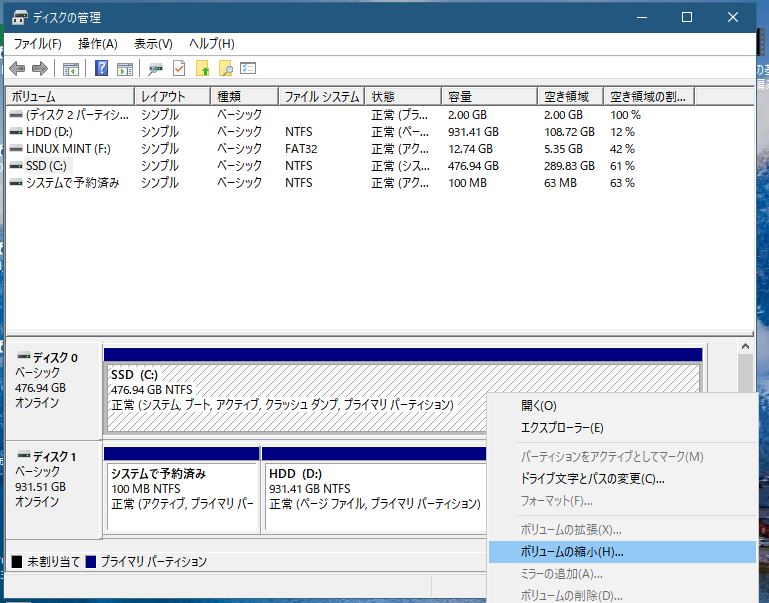769x603 pixels.
Task: Open the ファイル(F) menu
Action: pos(37,44)
